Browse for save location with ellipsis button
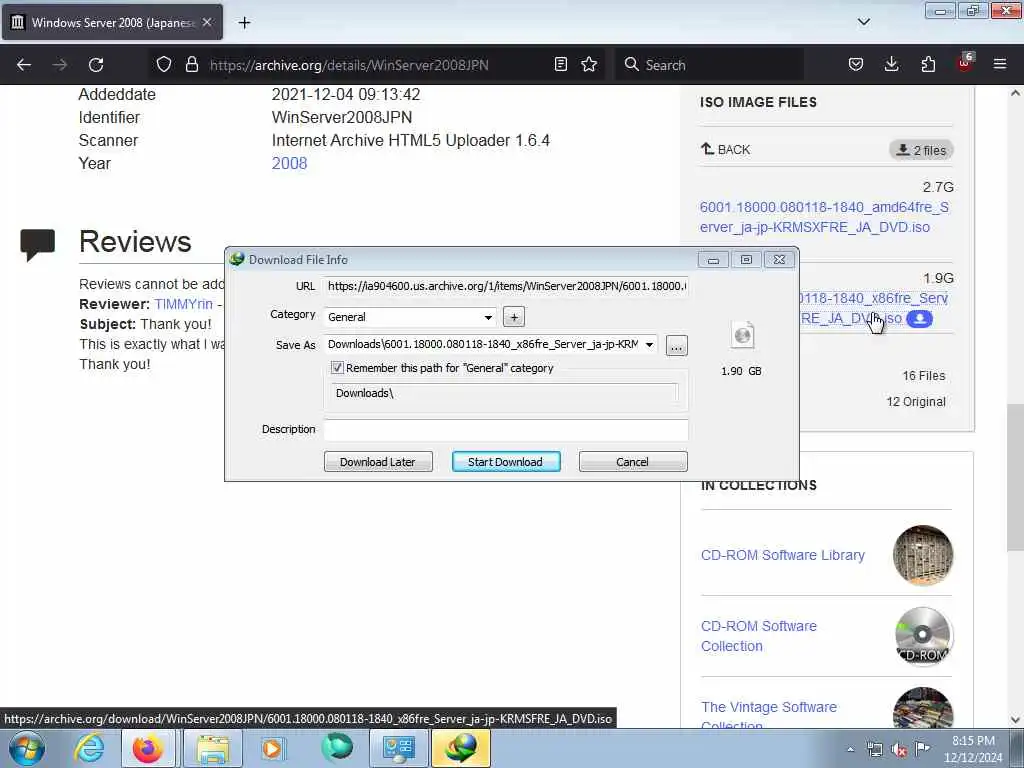Image resolution: width=1024 pixels, height=768 pixels. (x=677, y=345)
